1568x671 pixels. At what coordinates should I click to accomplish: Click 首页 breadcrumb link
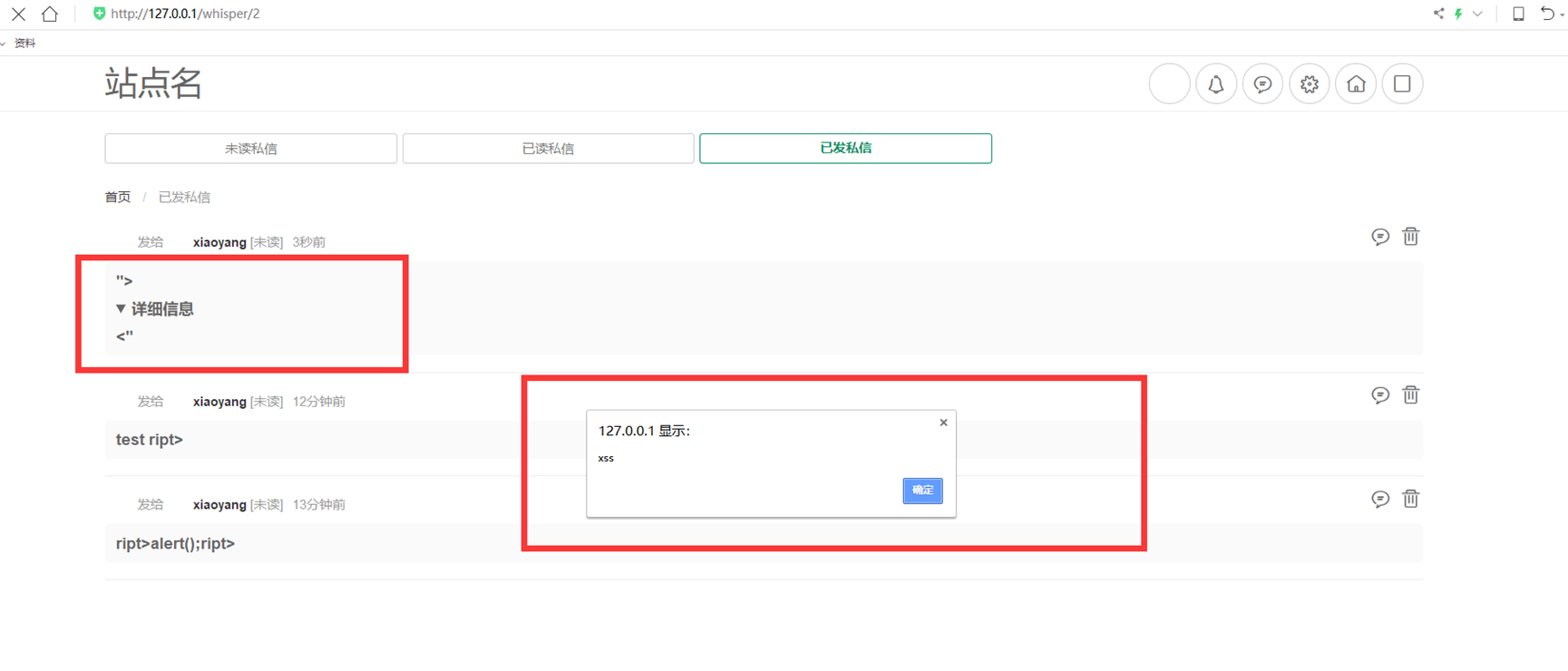(118, 197)
